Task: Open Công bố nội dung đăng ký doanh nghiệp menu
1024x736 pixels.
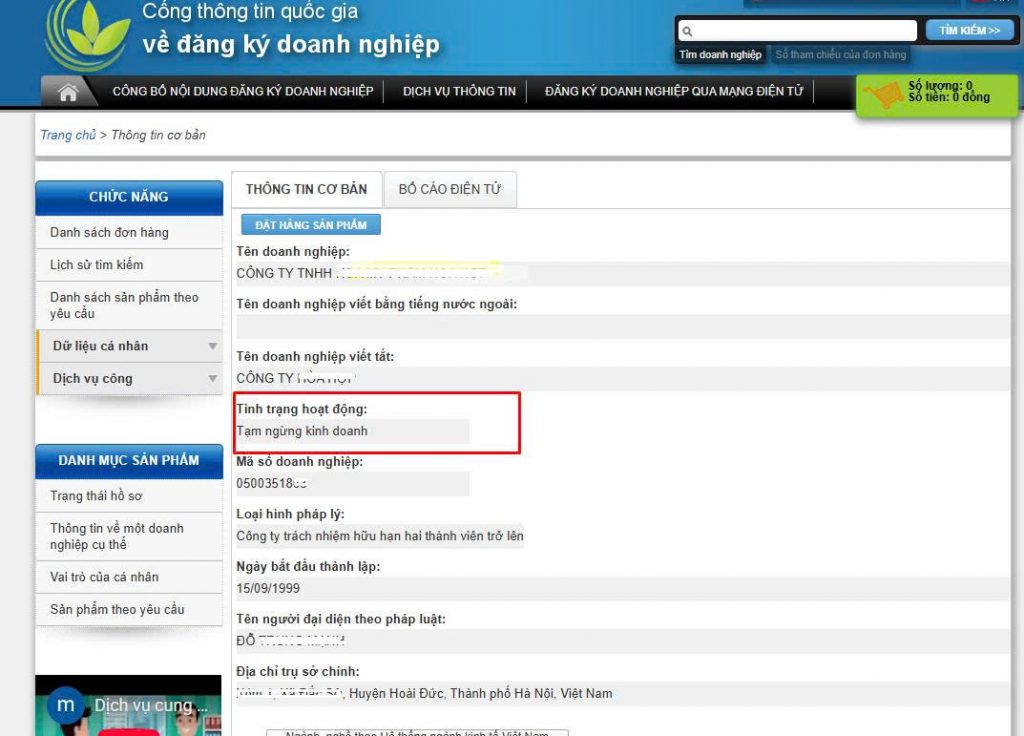Action: point(242,91)
